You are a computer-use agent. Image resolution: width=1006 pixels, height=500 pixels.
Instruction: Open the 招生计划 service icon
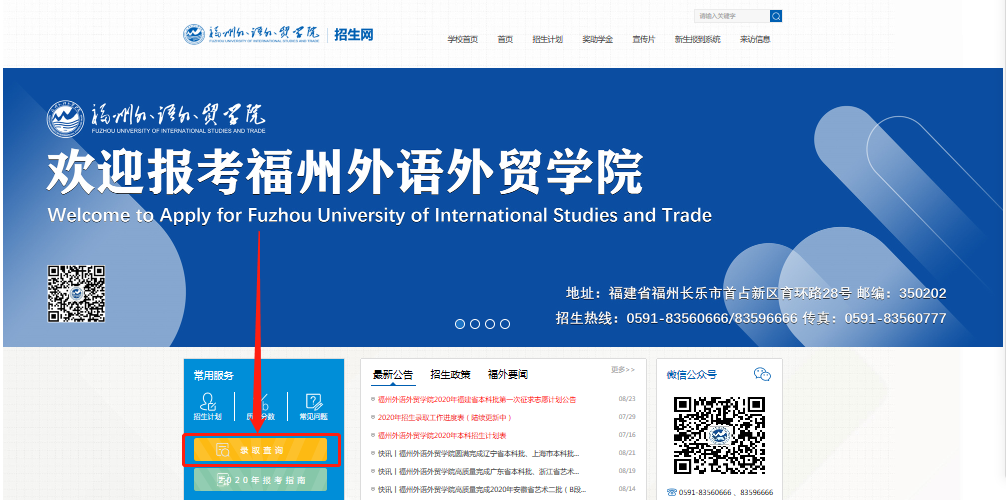click(x=208, y=407)
